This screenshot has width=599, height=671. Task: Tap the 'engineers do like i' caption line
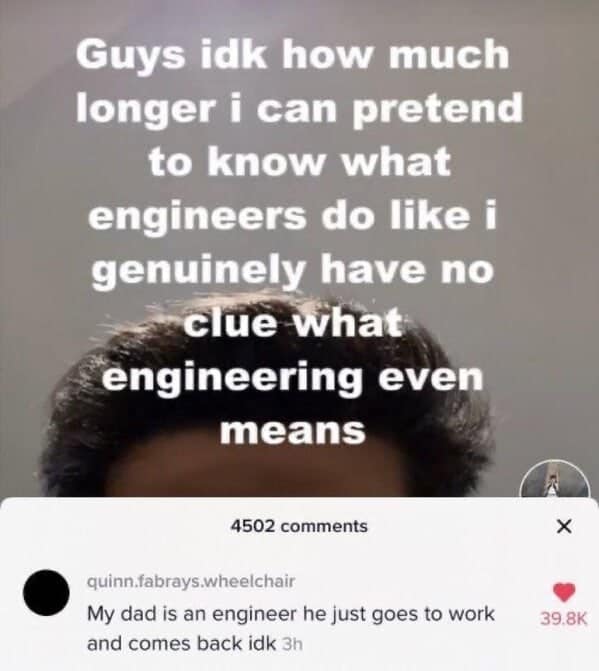pyautogui.click(x=293, y=216)
